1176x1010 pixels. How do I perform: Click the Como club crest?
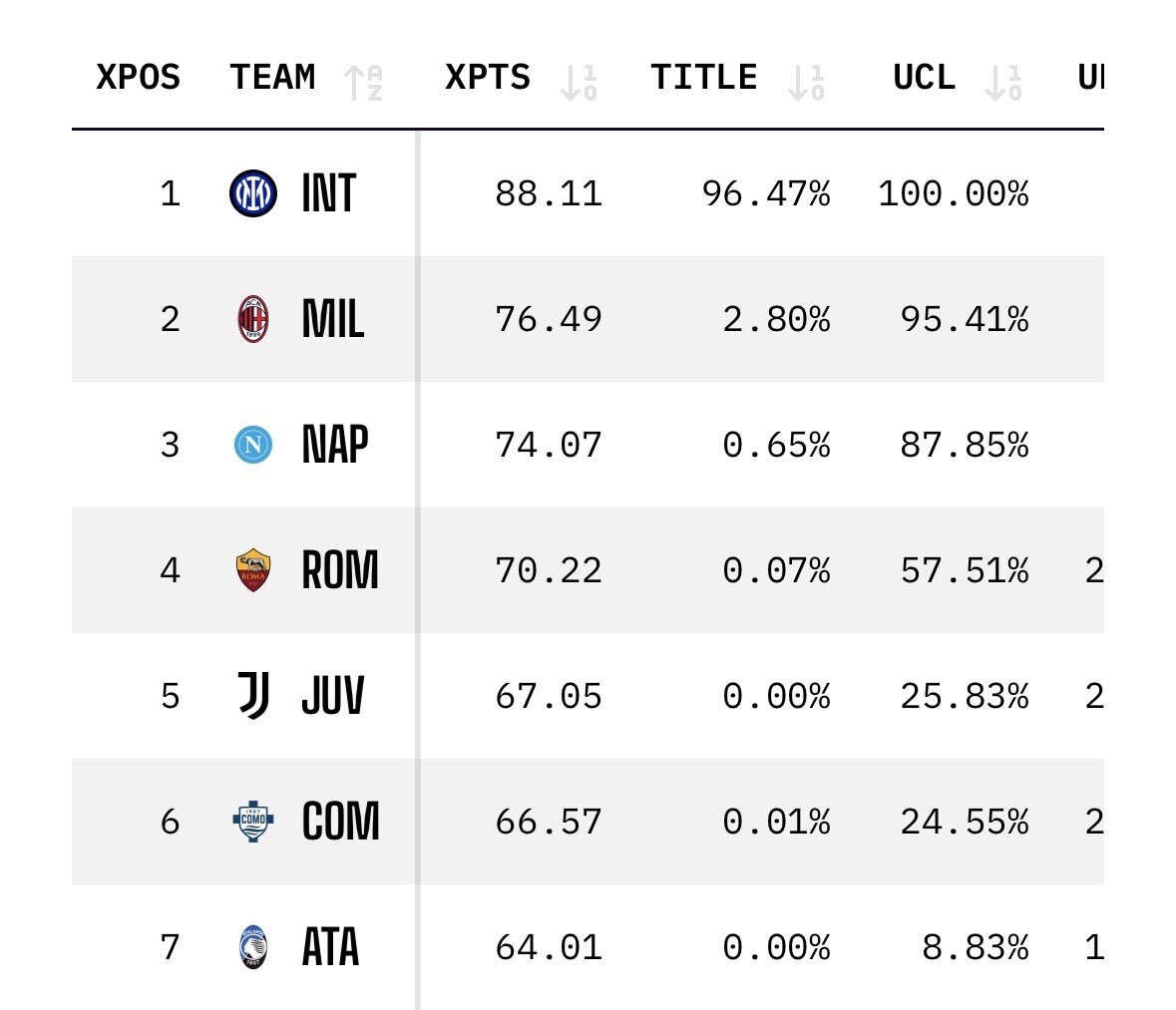(253, 822)
